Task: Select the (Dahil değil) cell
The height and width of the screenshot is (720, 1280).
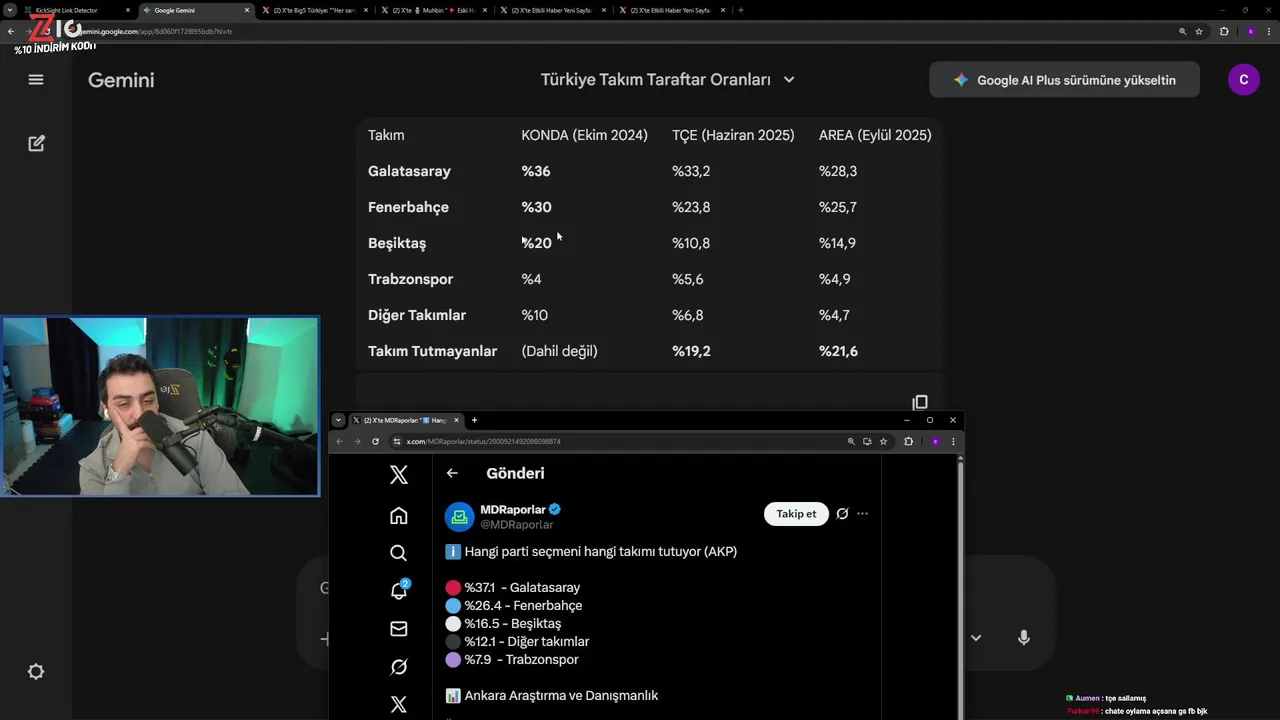Action: (559, 351)
